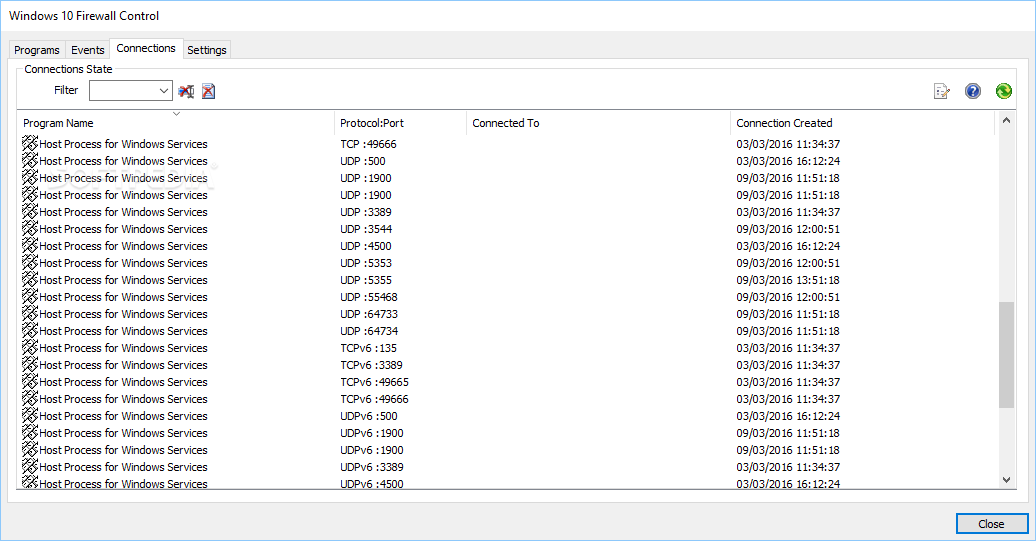Click the program icon in the UDPv6 :3389 row
Image resolution: width=1036 pixels, height=541 pixels.
click(30, 466)
